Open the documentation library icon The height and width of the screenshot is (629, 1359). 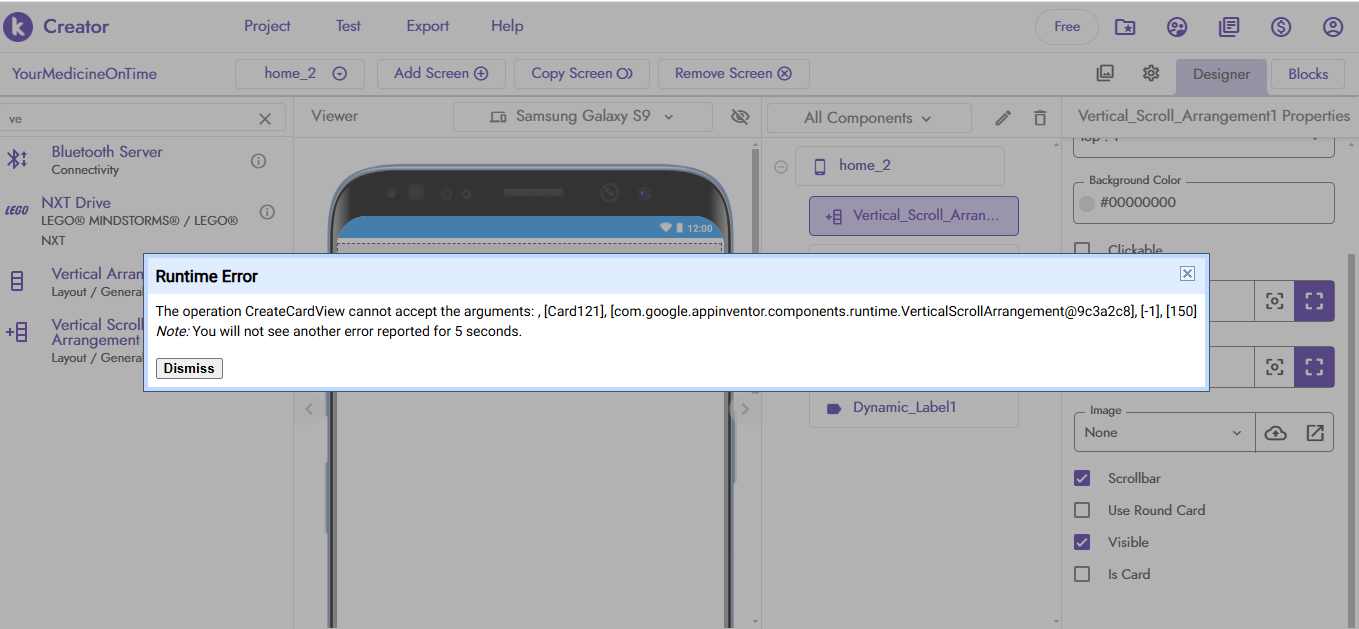pyautogui.click(x=1229, y=27)
